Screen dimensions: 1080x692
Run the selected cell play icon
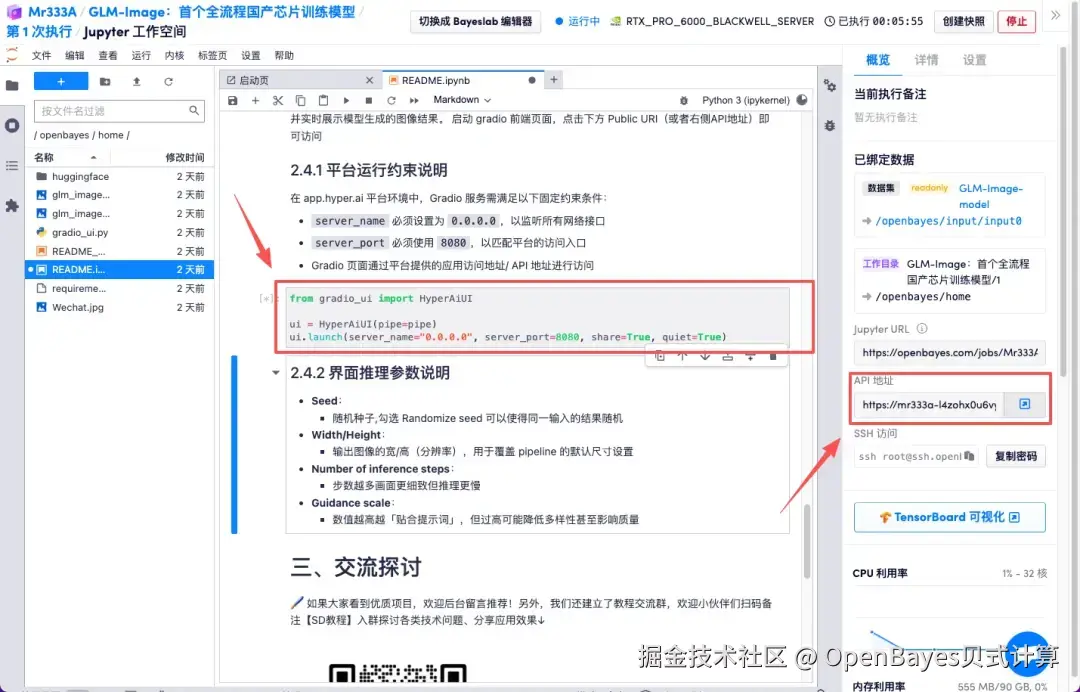[x=346, y=101]
